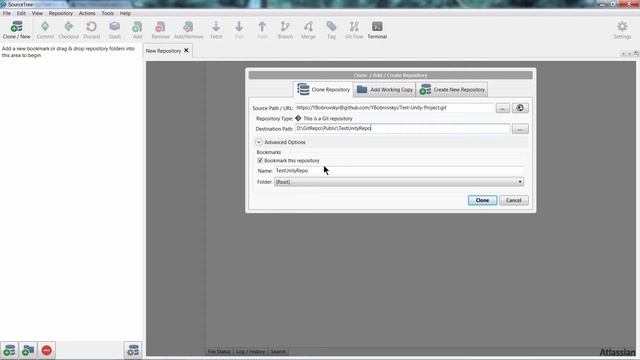The height and width of the screenshot is (360, 640).
Task: Click the bookmarks settings icon at the bottom of the sidebar
Action: point(133,350)
